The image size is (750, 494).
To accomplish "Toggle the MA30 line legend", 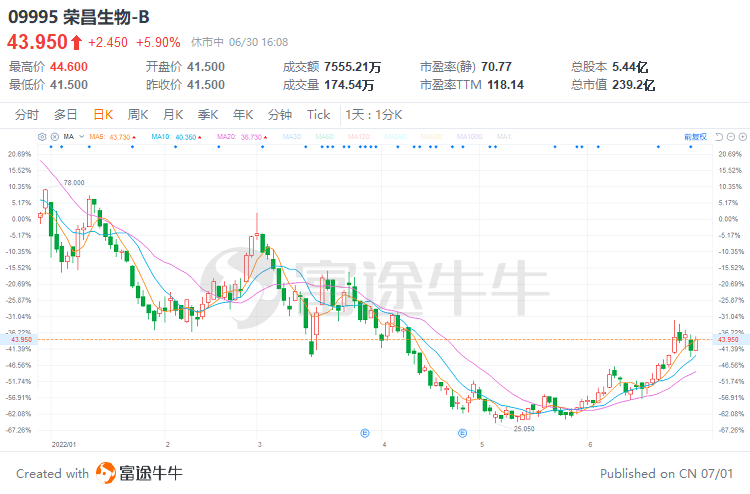I will [292, 137].
